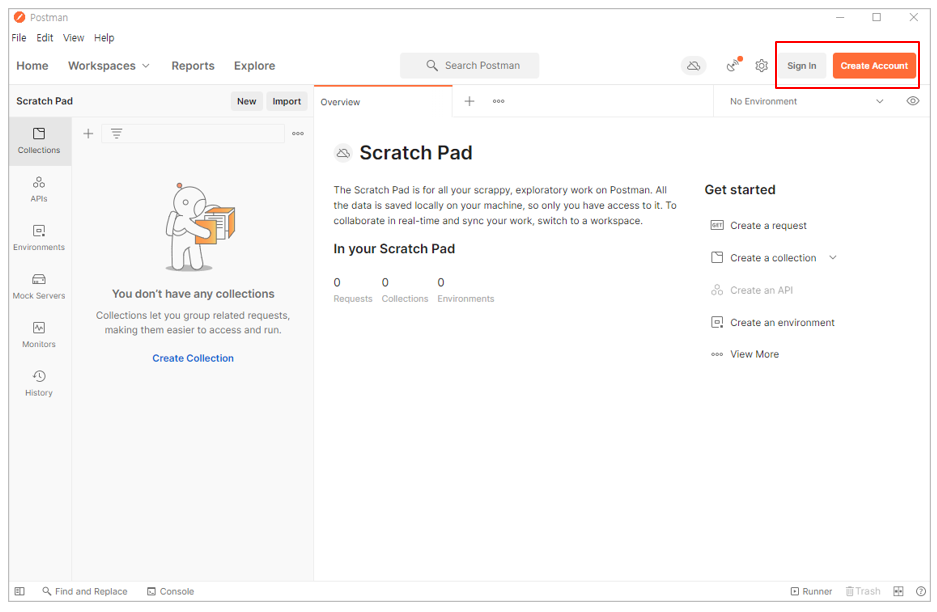This screenshot has height=612, width=937.
Task: Click the offline scratch pad cloud icon in header
Action: tap(693, 66)
